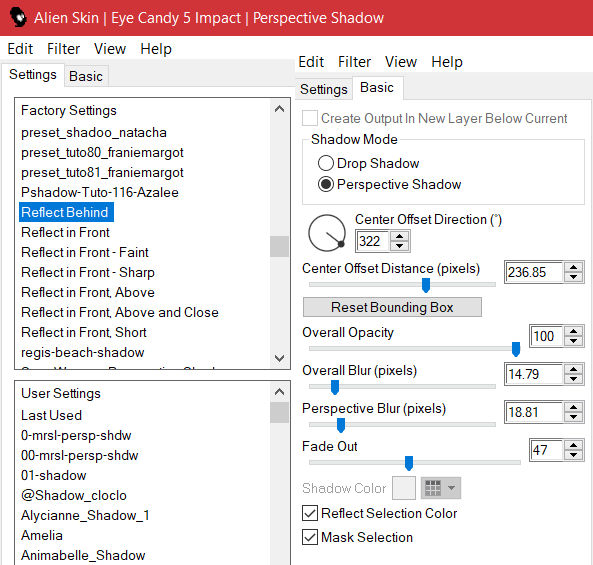The width and height of the screenshot is (593, 565).
Task: Click the Perspective Blur slider handle
Action: click(x=341, y=425)
